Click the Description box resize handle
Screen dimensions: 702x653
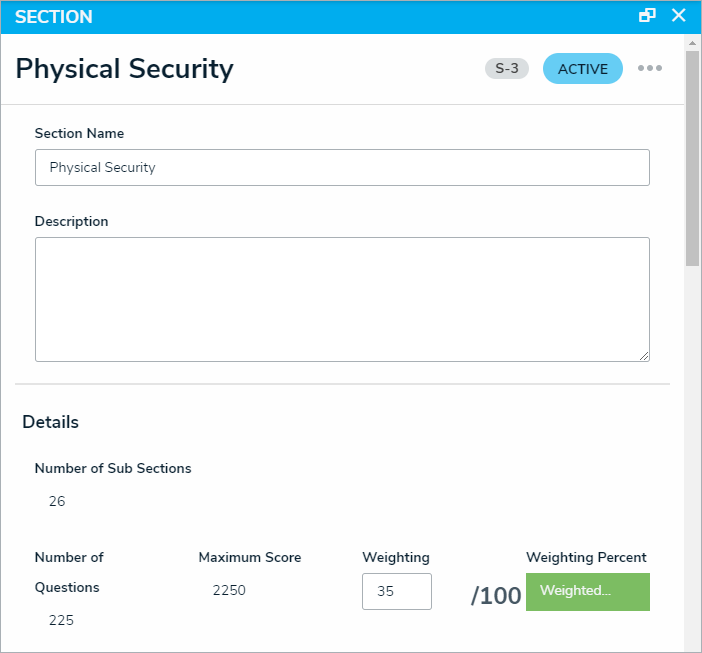point(644,355)
